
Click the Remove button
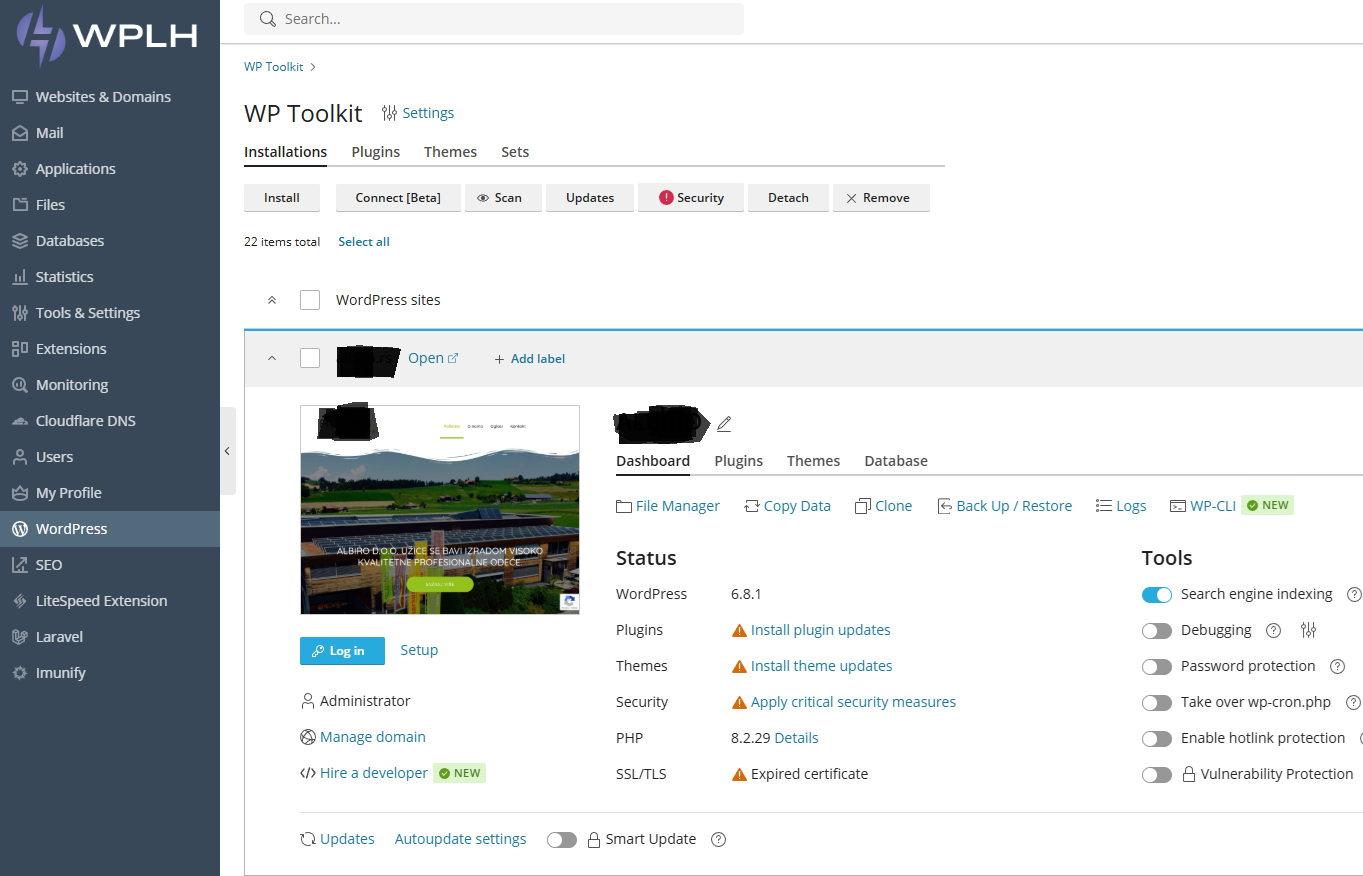pyautogui.click(x=881, y=198)
